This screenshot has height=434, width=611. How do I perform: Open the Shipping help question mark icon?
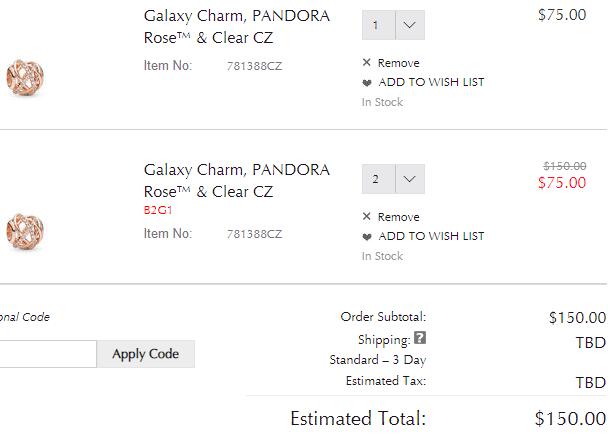pyautogui.click(x=420, y=338)
